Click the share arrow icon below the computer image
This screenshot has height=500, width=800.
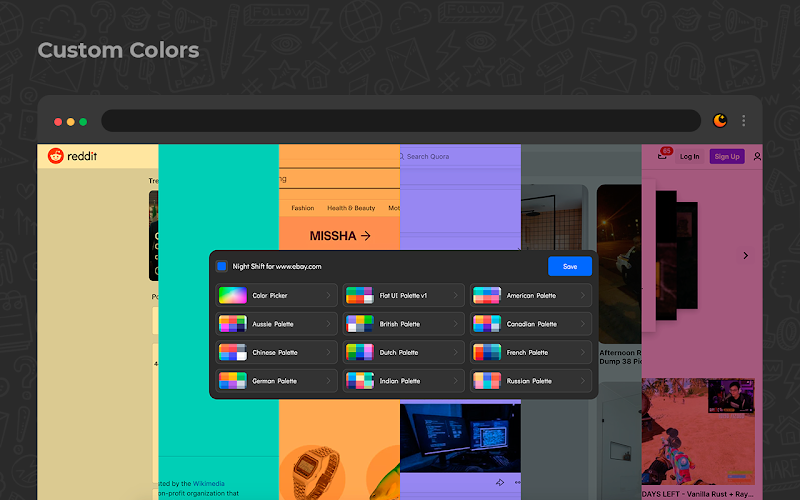(x=500, y=482)
